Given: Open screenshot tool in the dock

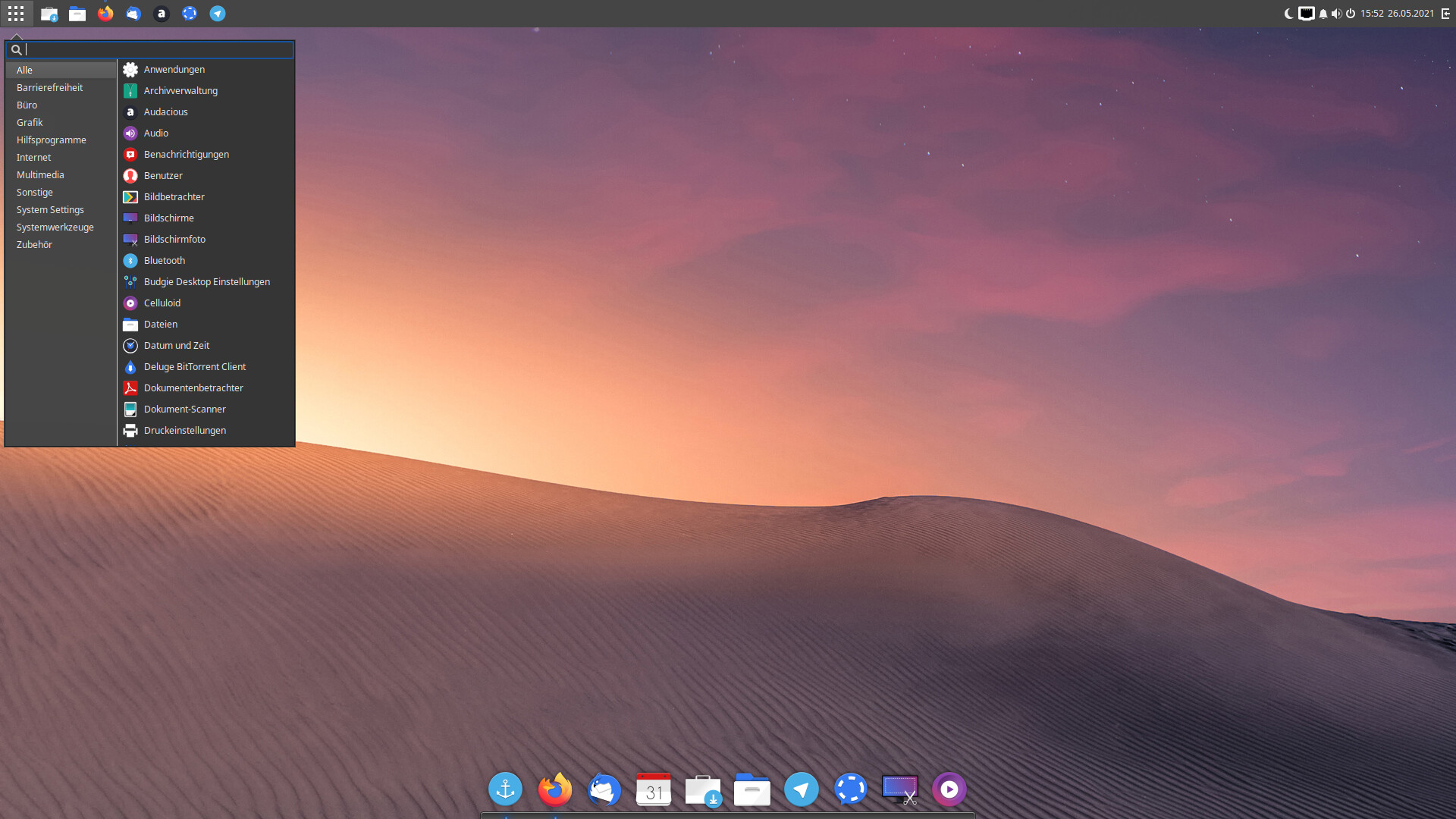Looking at the screenshot, I should point(900,789).
